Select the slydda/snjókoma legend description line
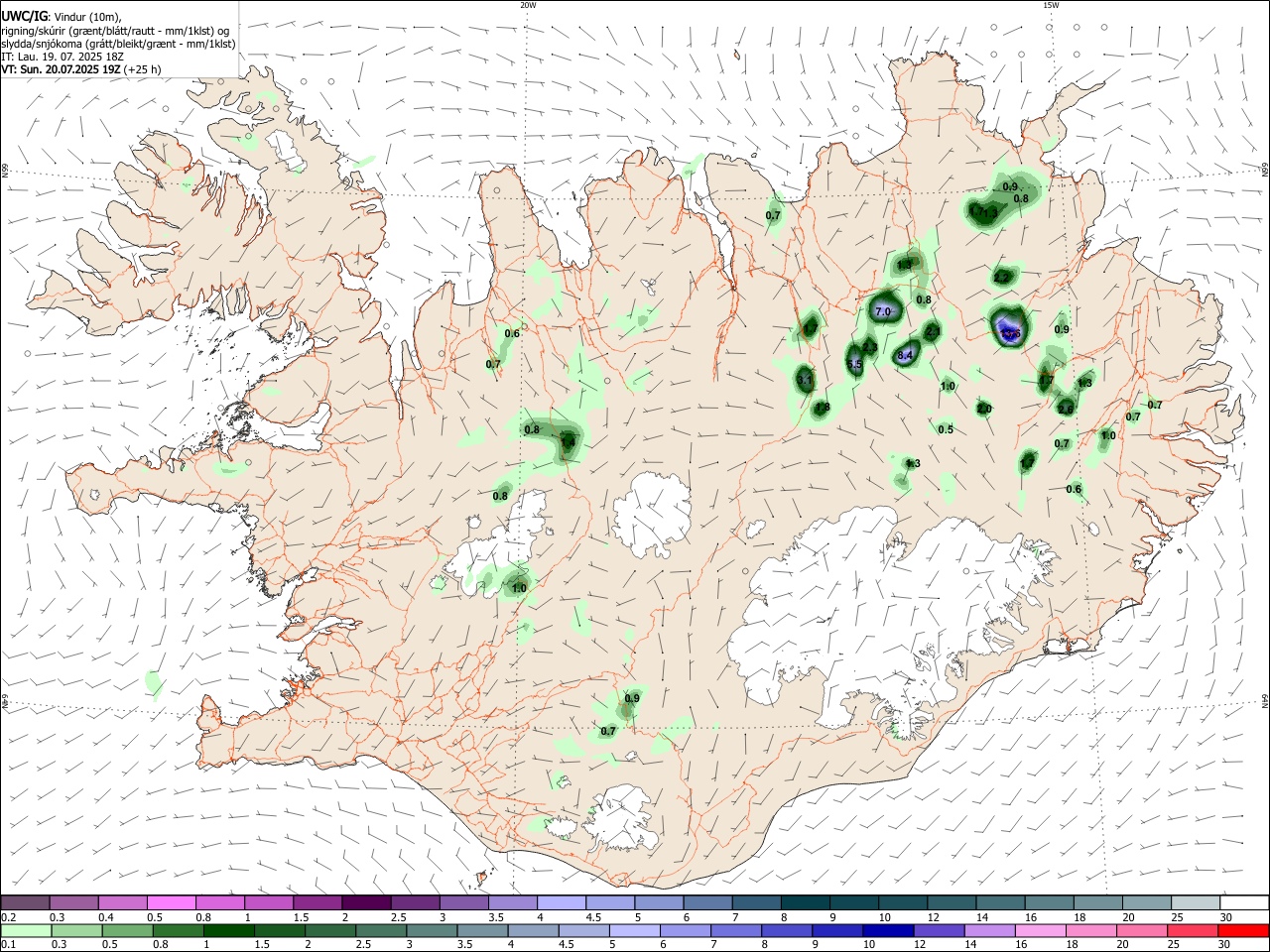The image size is (1270, 952). 118,44
